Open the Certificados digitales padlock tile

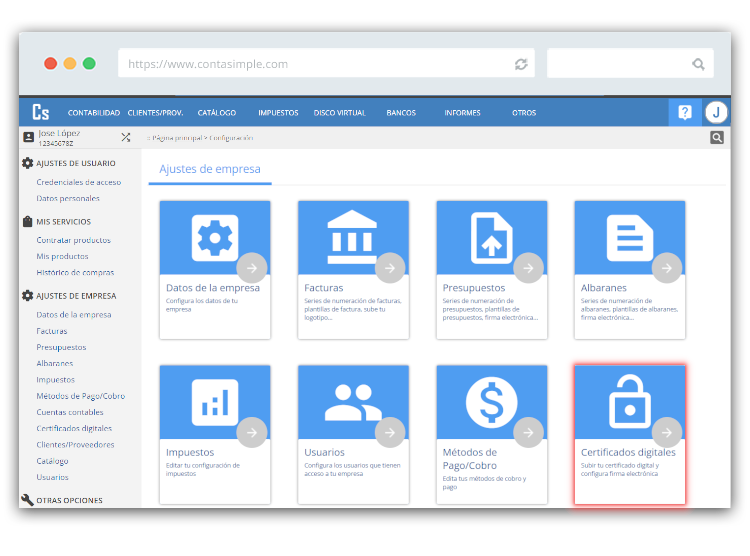[630, 402]
